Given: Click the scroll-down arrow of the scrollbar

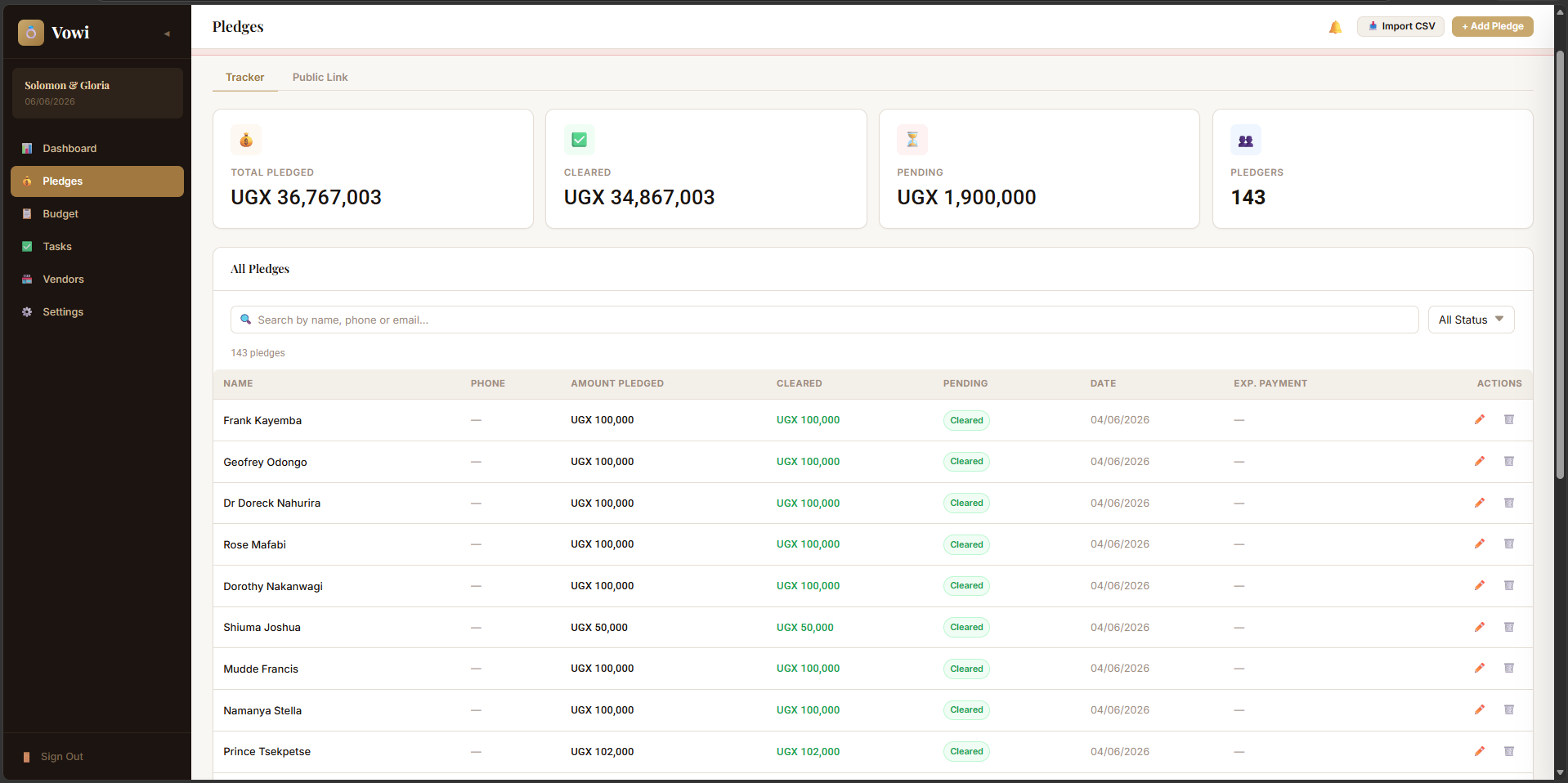Looking at the screenshot, I should pyautogui.click(x=1560, y=772).
